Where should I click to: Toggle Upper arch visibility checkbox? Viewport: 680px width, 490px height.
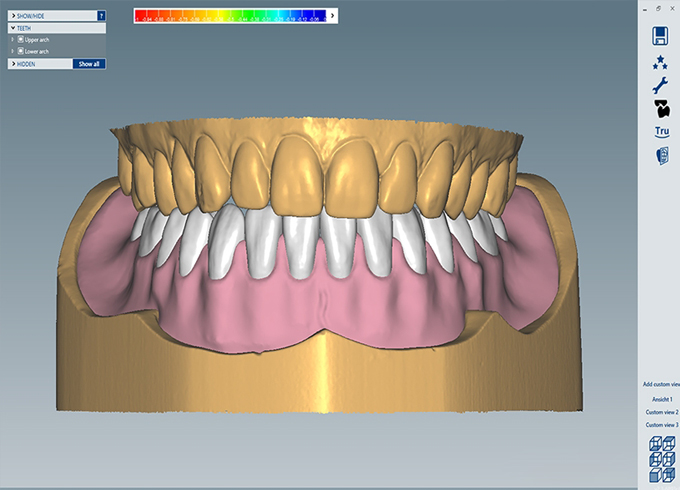[x=20, y=39]
